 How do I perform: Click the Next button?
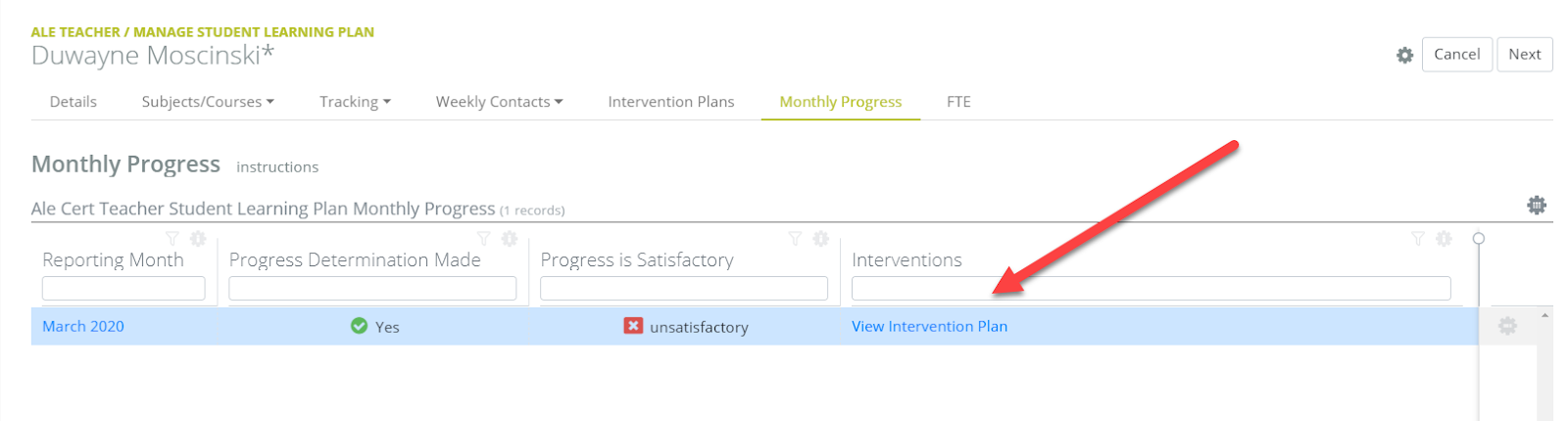[x=1524, y=55]
